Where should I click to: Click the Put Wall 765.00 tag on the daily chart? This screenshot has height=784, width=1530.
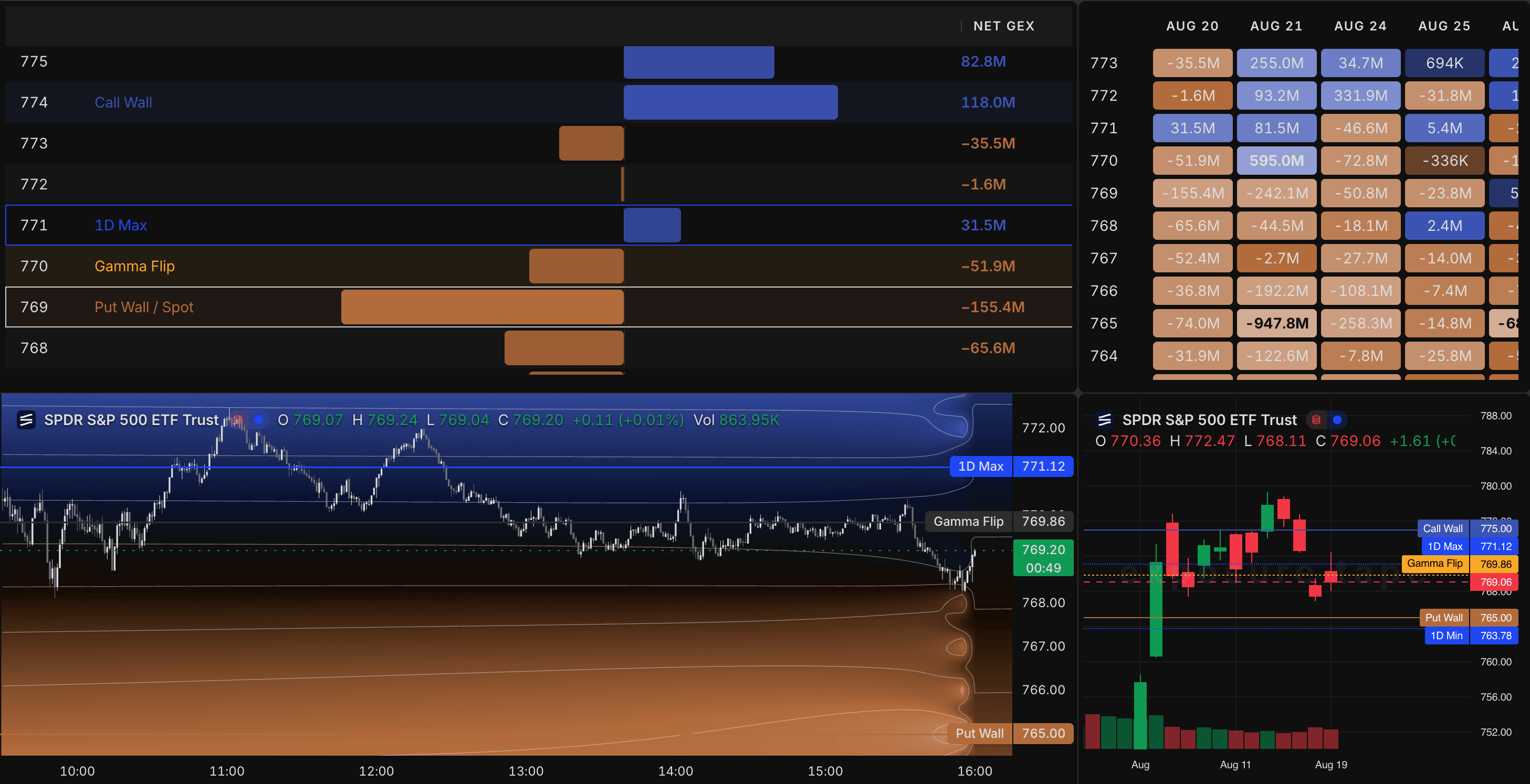pos(1469,618)
